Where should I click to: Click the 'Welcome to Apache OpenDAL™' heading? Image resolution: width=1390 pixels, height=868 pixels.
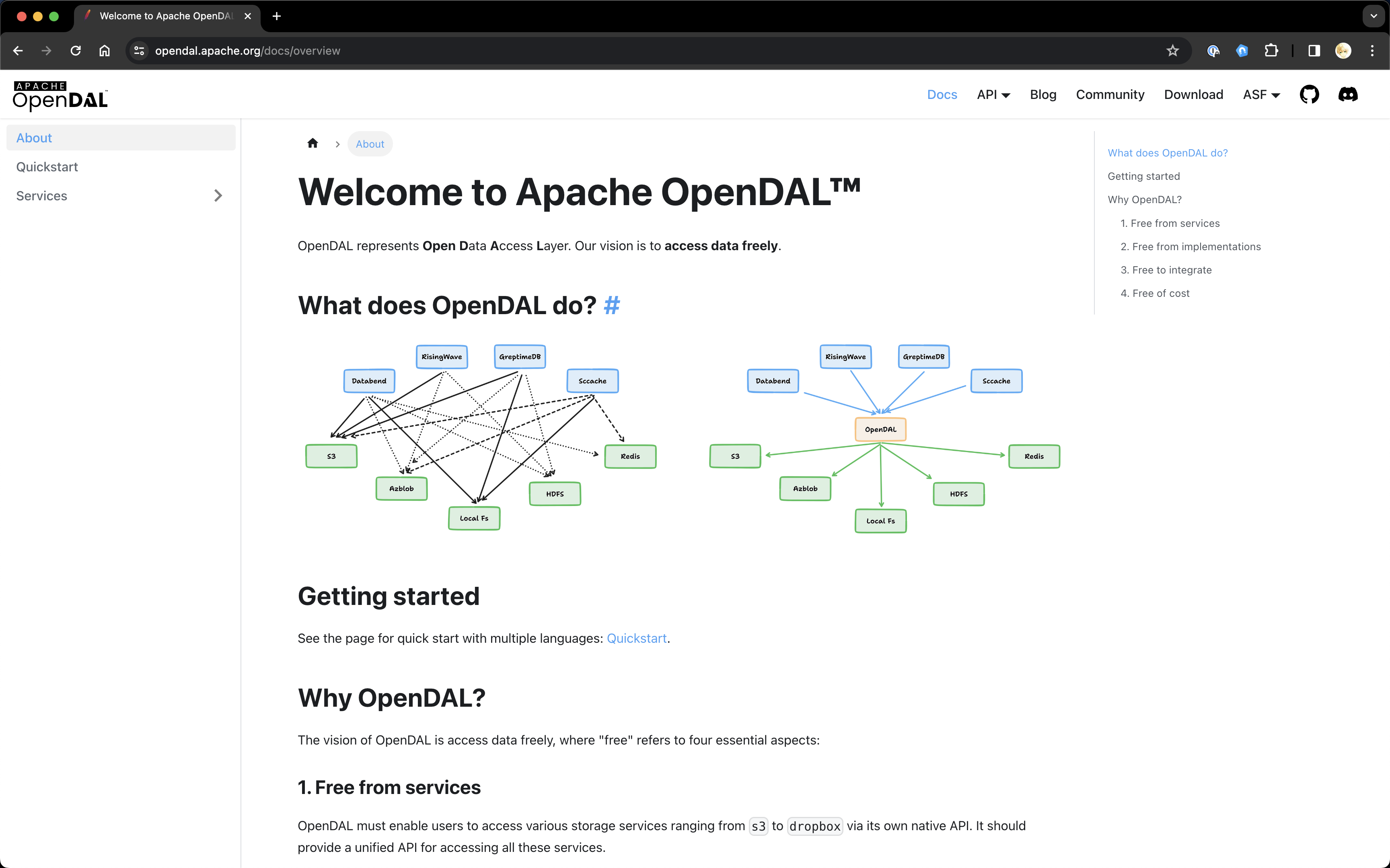pyautogui.click(x=579, y=192)
